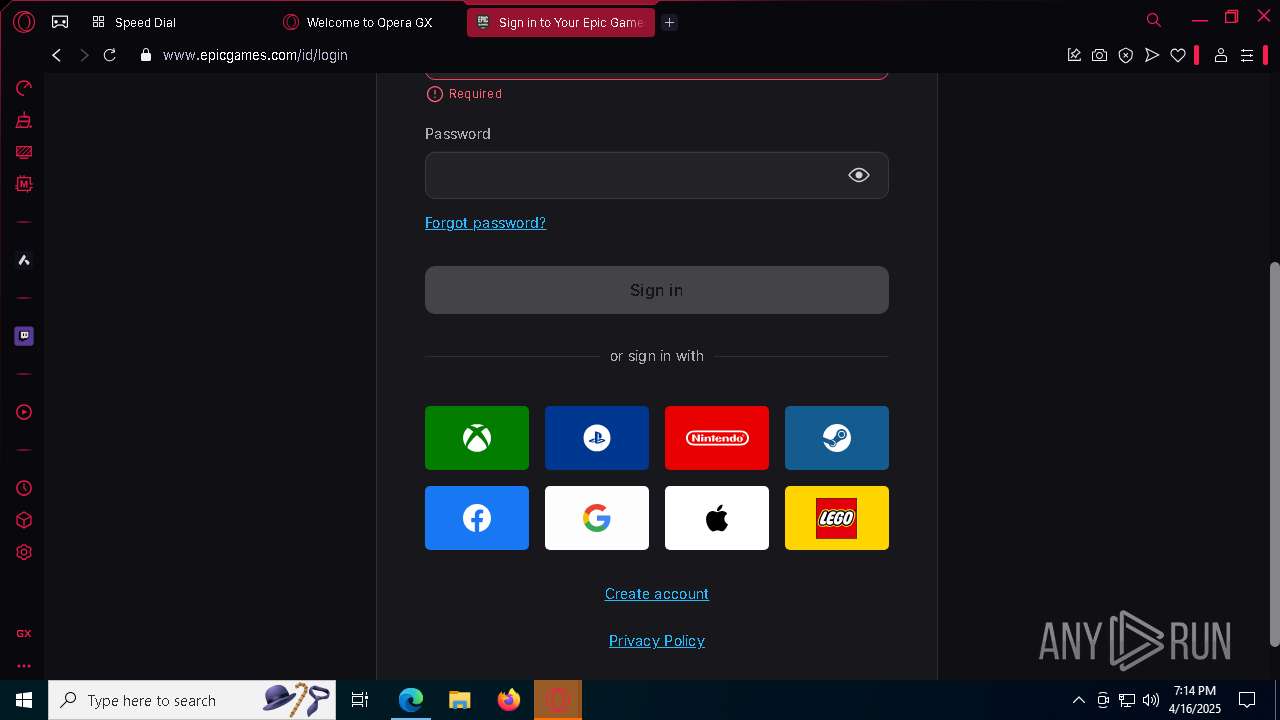The image size is (1280, 720).
Task: Open sidebar three-dot more options
Action: coord(24,665)
